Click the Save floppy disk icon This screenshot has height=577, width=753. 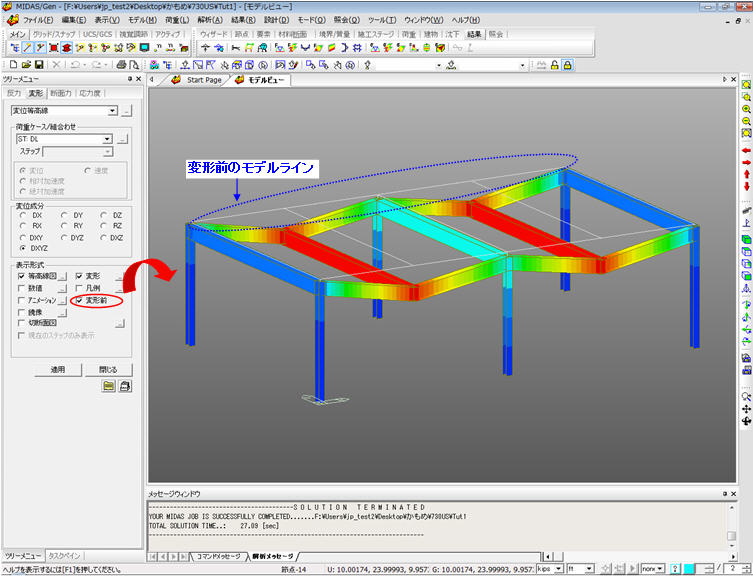click(39, 65)
